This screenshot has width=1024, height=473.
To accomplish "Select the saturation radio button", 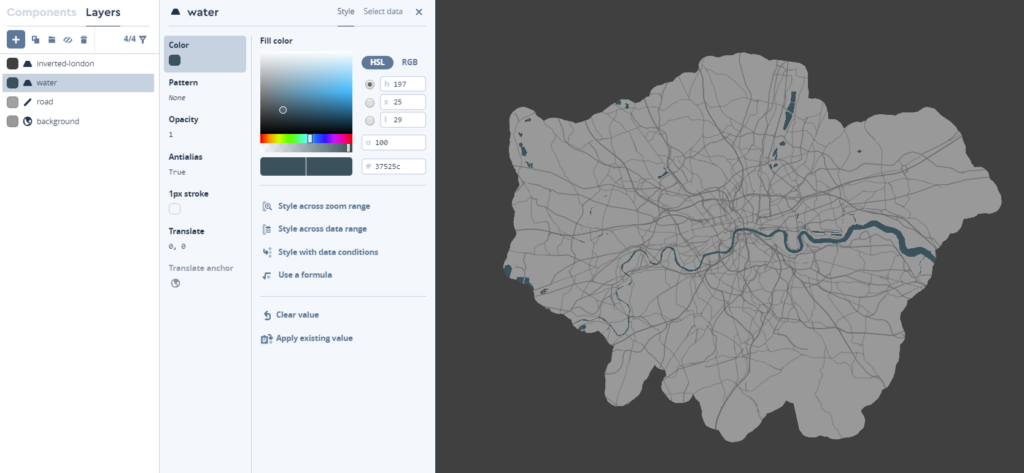I will click(x=370, y=102).
